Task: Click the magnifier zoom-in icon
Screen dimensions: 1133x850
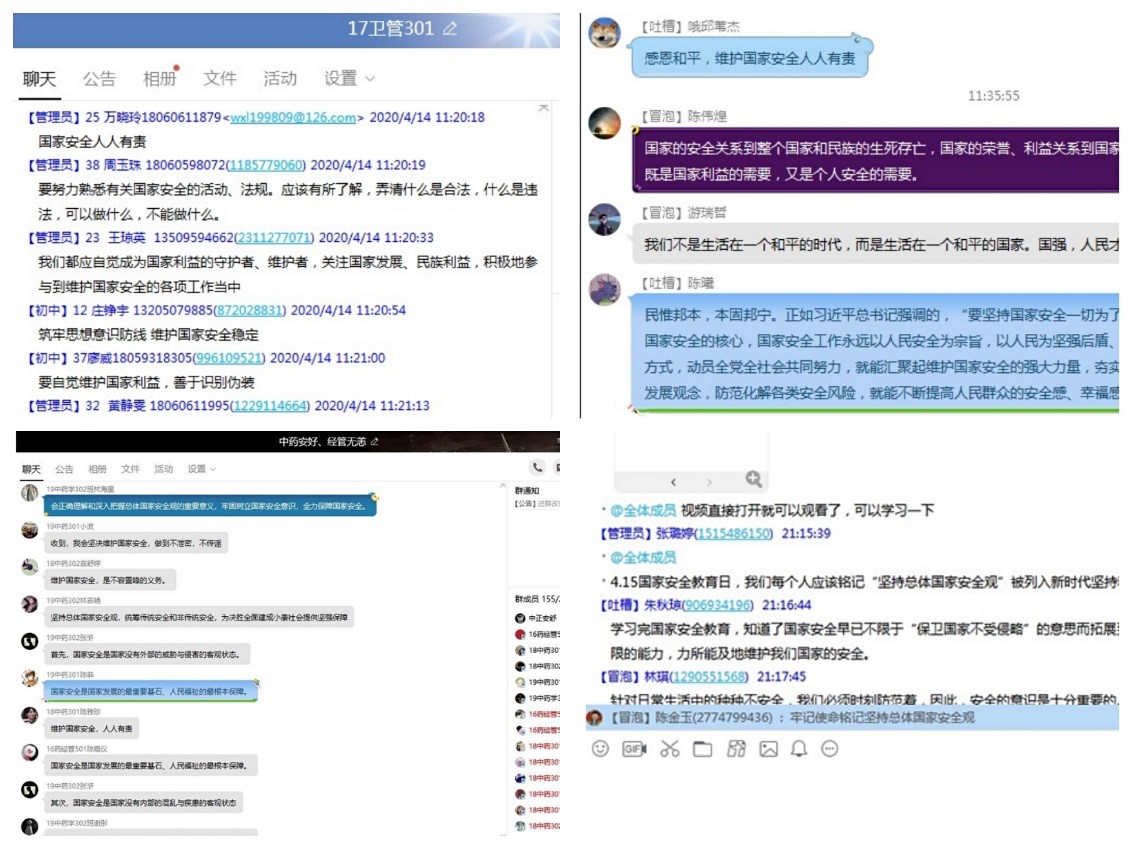Action: pyautogui.click(x=753, y=480)
